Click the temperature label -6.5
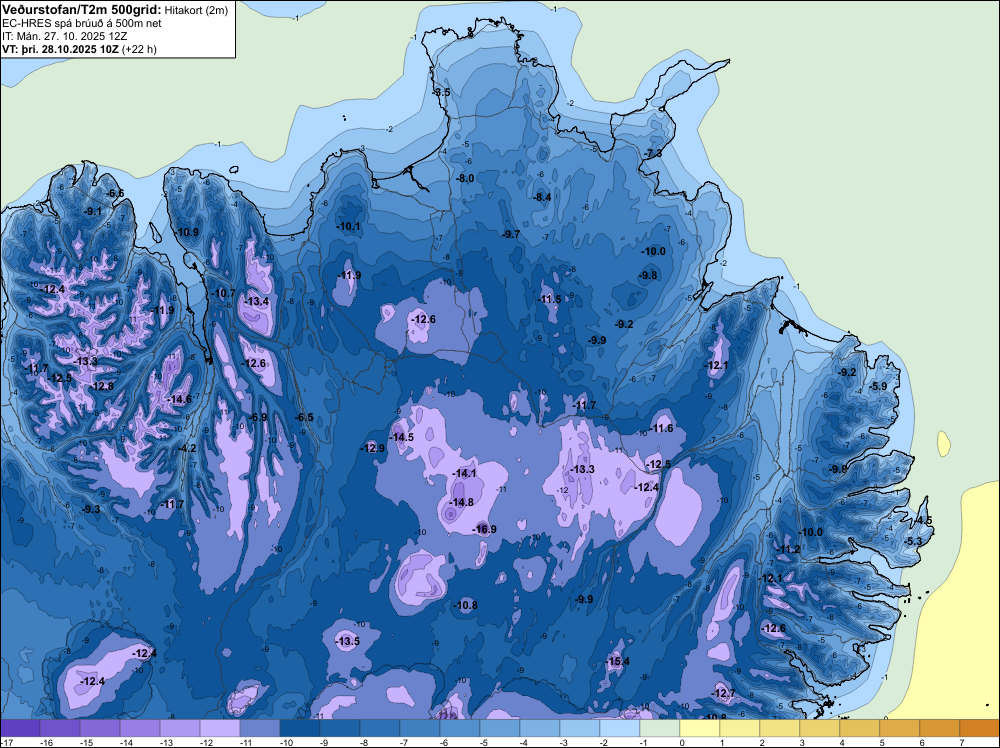This screenshot has height=748, width=1000. pos(304,418)
